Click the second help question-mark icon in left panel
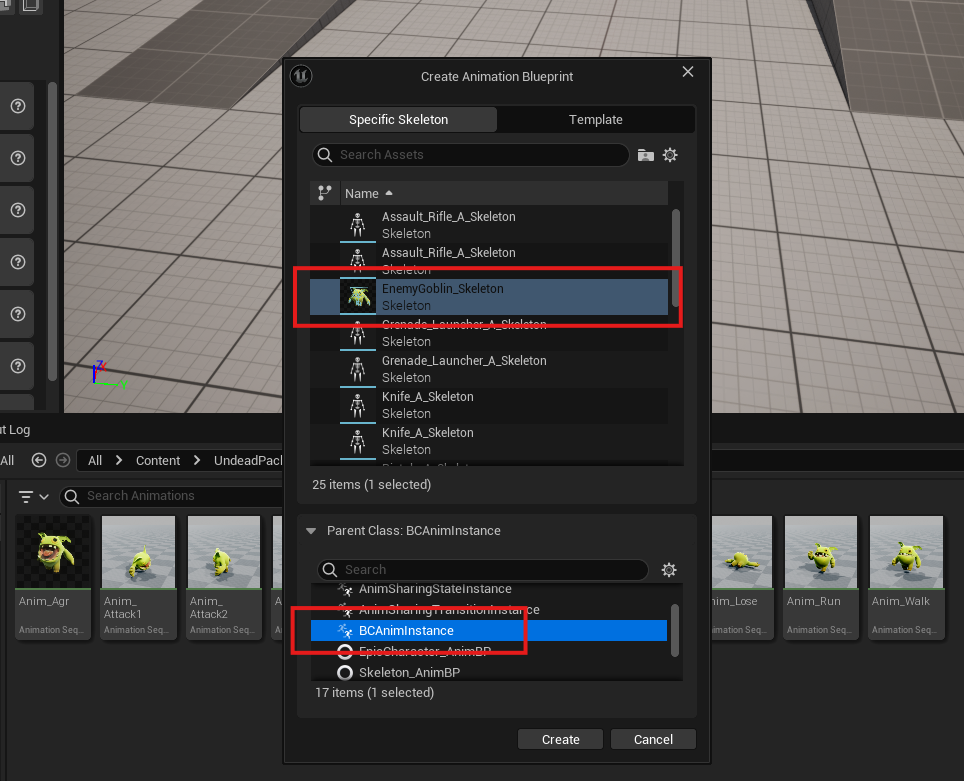Viewport: 964px width, 781px height. [x=18, y=158]
